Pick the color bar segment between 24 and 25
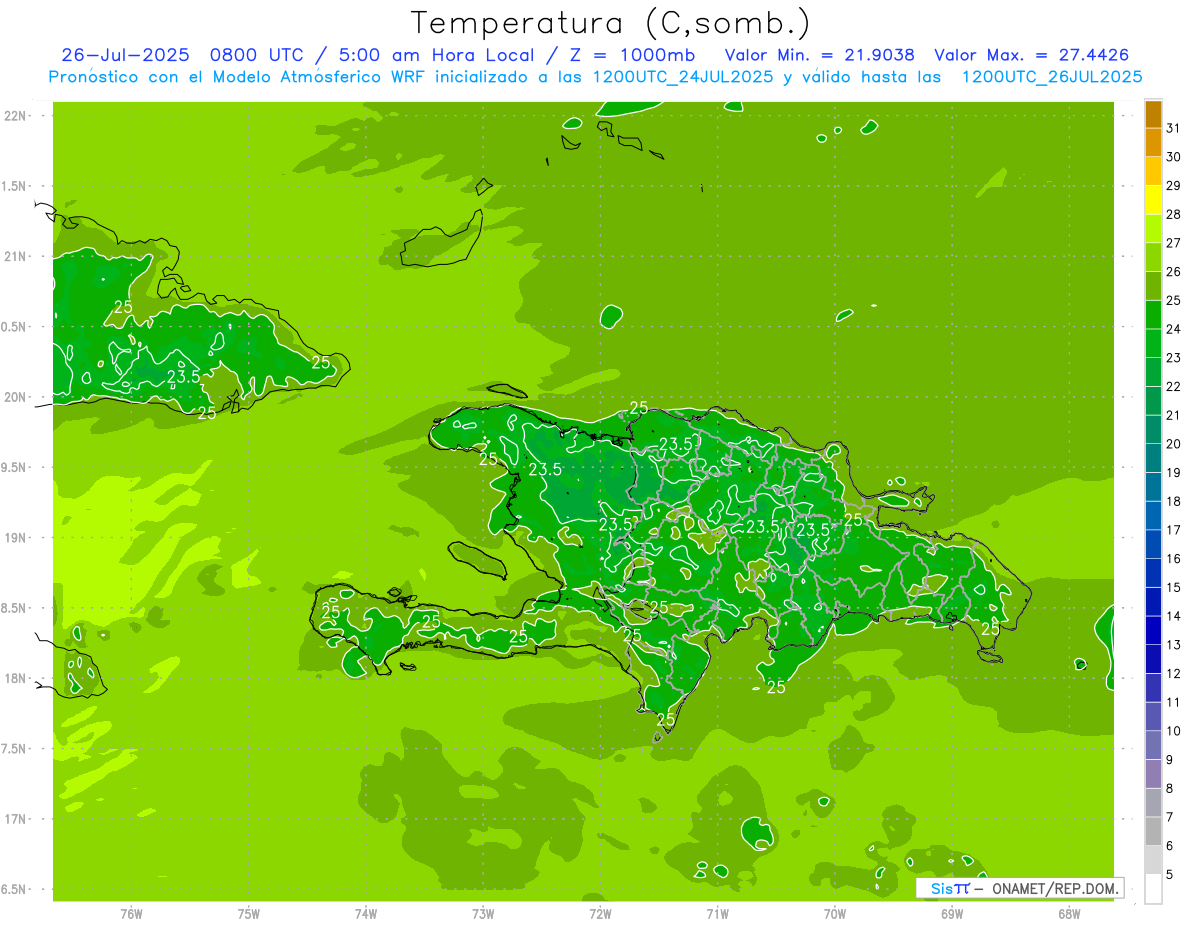The image size is (1200, 927). point(1153,315)
